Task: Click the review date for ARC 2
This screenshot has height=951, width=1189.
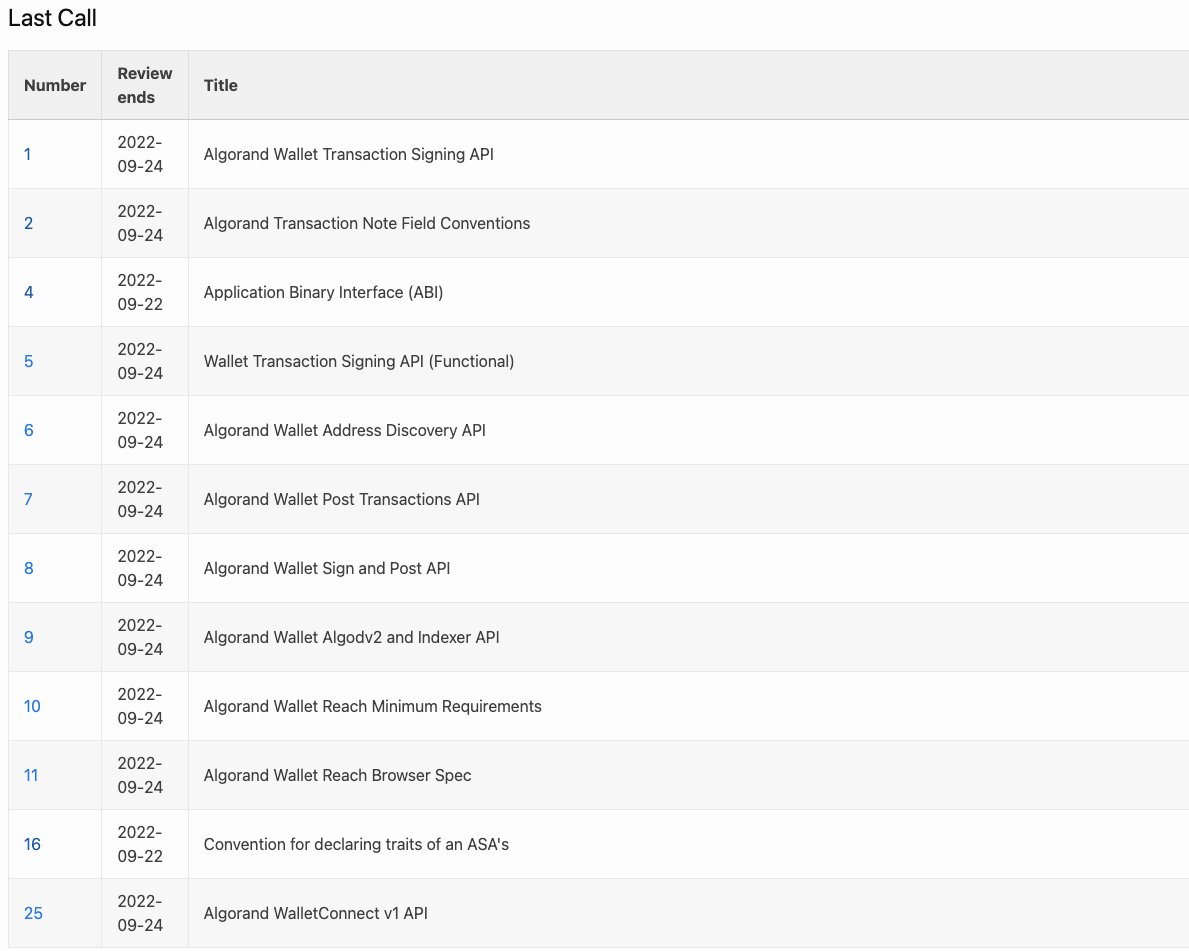Action: pos(140,224)
